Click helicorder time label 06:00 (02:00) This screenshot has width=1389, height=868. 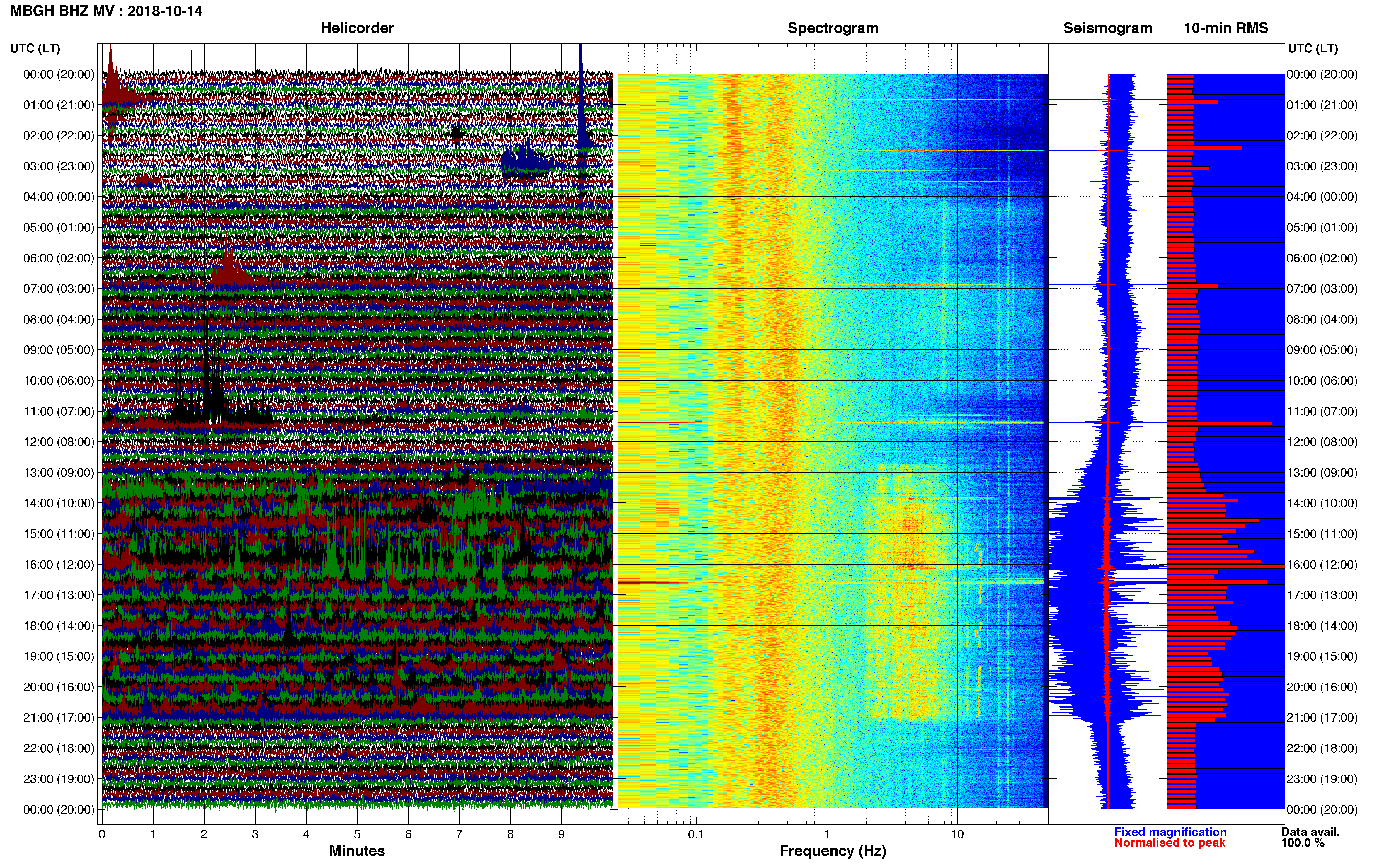pos(59,258)
